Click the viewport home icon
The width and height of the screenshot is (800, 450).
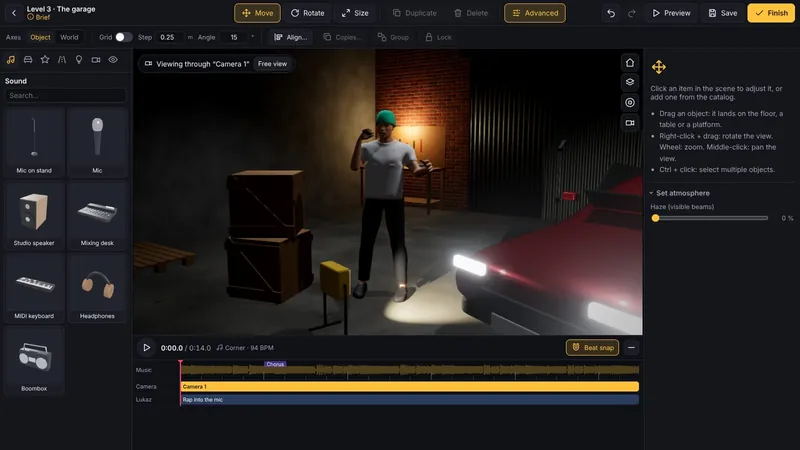[630, 63]
